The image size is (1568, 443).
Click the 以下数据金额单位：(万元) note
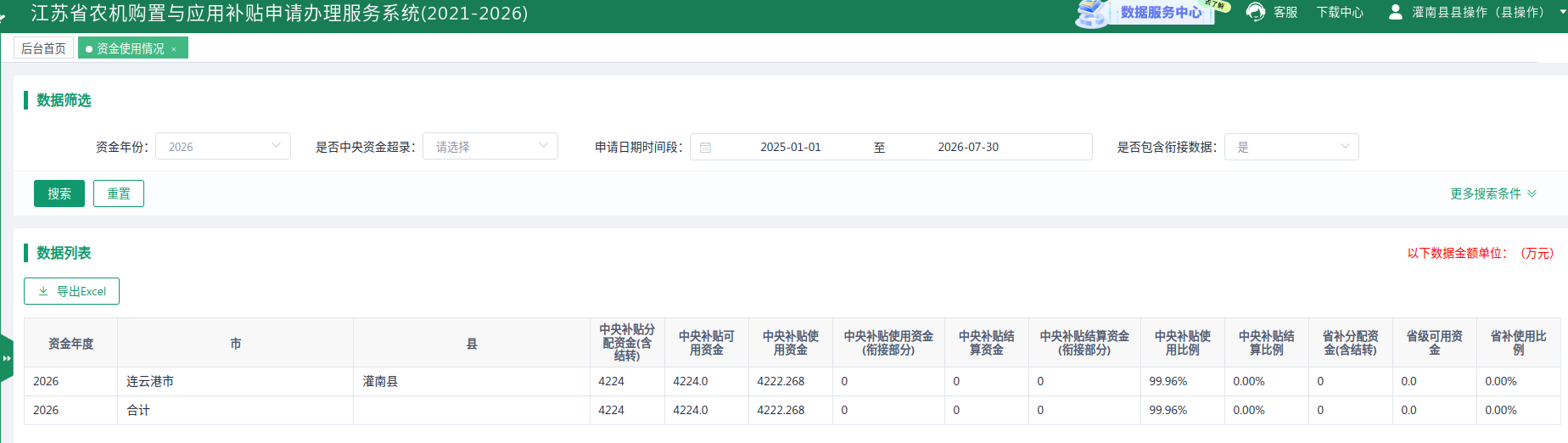(1481, 253)
